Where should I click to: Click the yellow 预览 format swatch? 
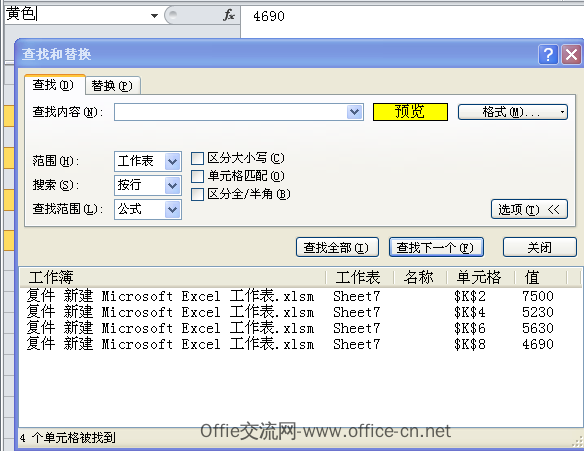click(410, 112)
